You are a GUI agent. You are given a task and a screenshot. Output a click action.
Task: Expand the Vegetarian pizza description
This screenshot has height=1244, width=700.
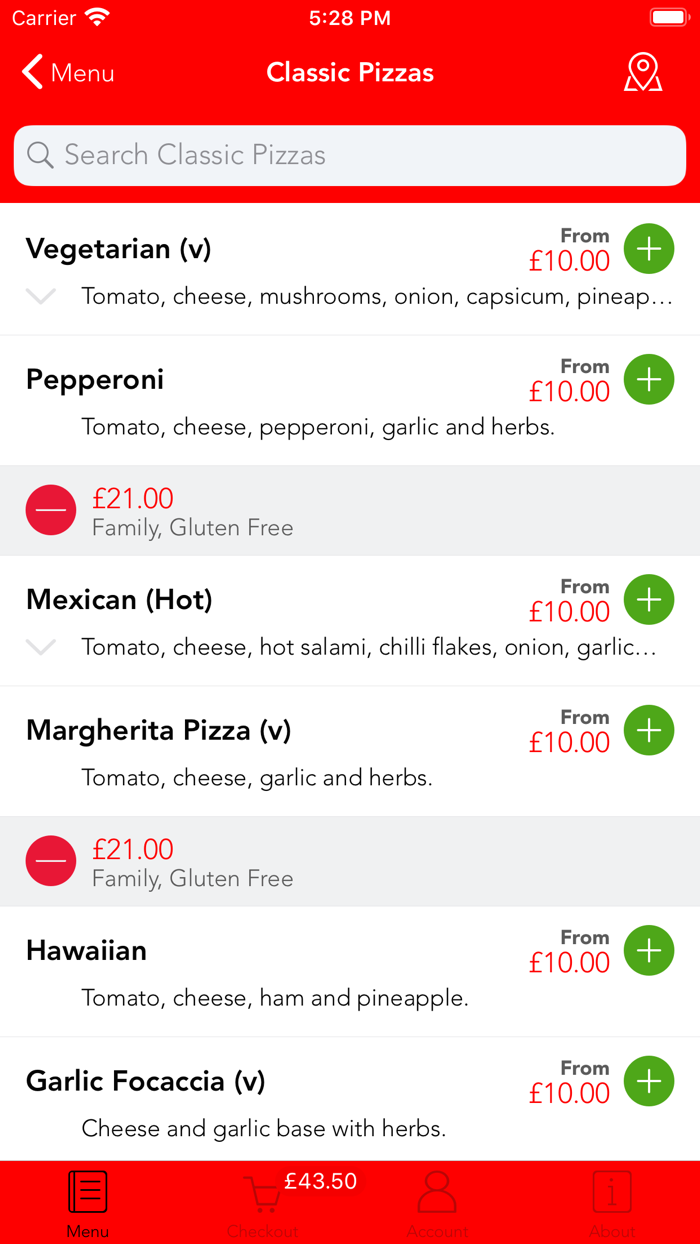pos(40,296)
